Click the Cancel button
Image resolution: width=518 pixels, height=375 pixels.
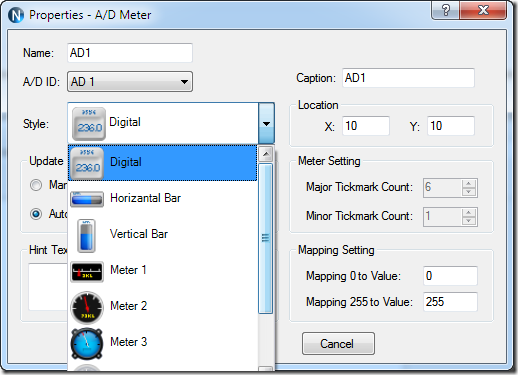coord(338,343)
